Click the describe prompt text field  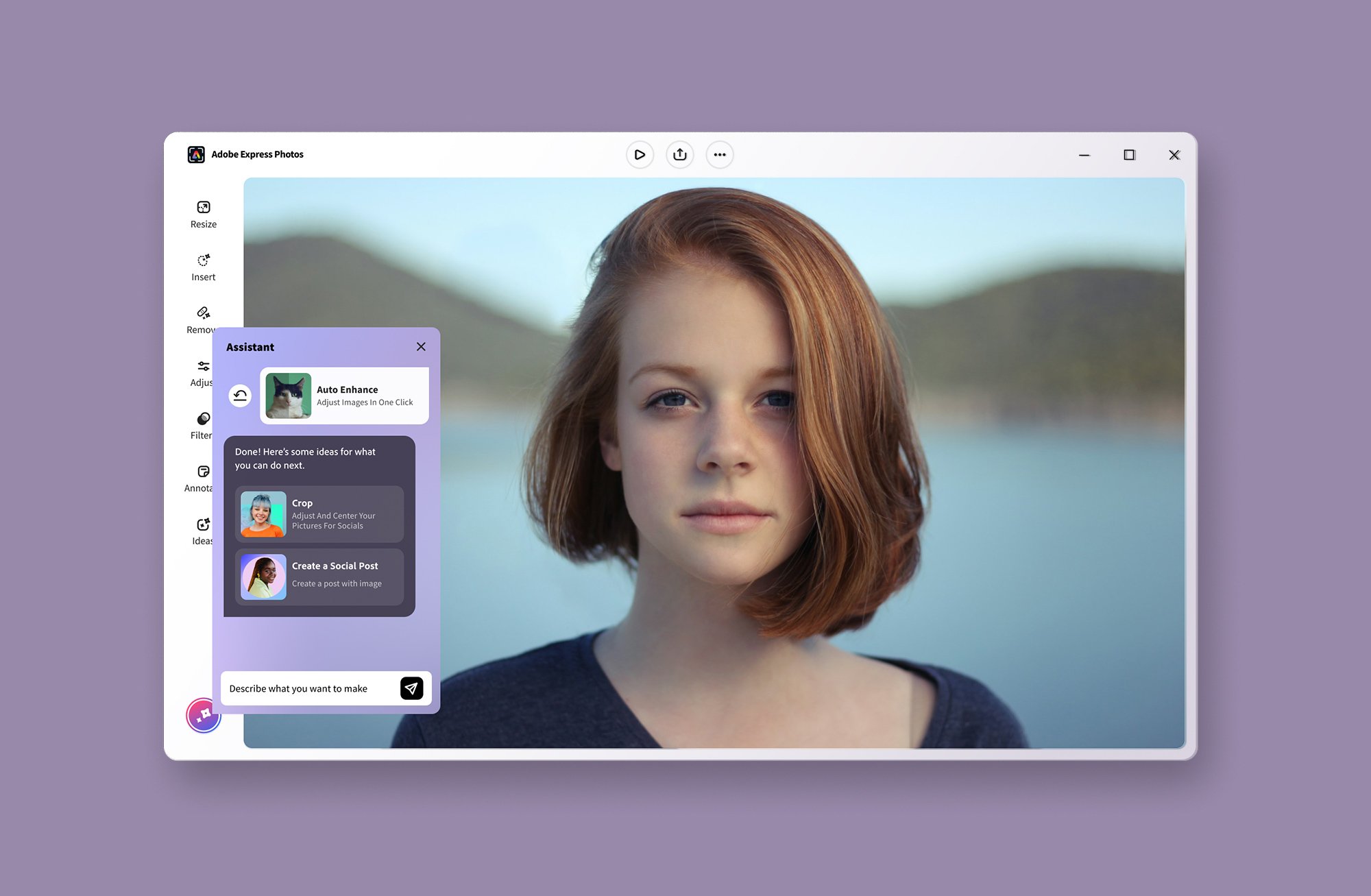[x=308, y=688]
